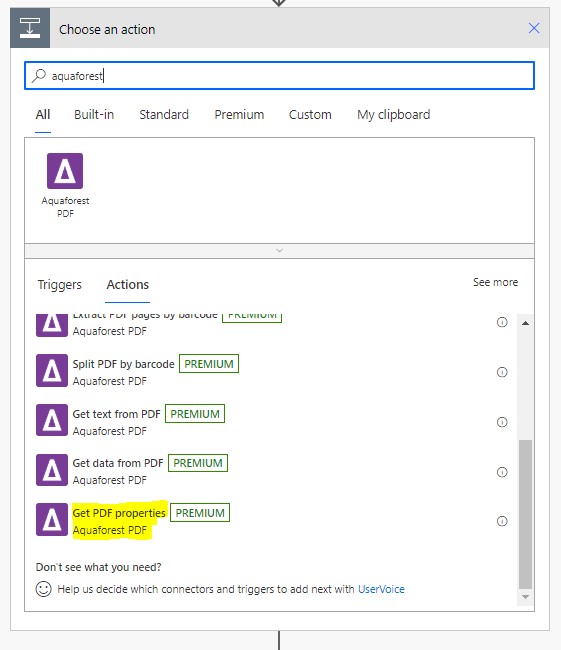Click the scrollbar up arrow
The width and height of the screenshot is (561, 650).
point(525,323)
